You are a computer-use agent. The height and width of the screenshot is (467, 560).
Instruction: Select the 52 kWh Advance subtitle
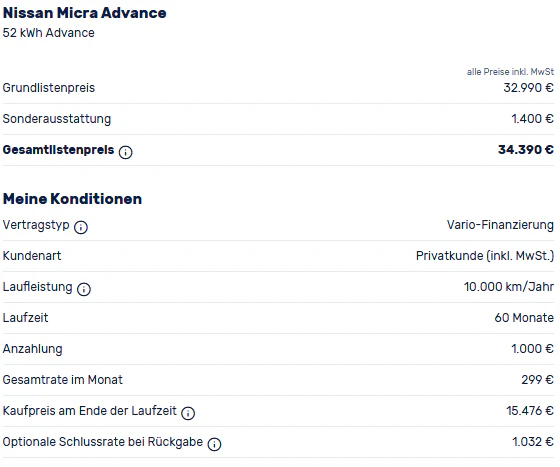coord(49,33)
